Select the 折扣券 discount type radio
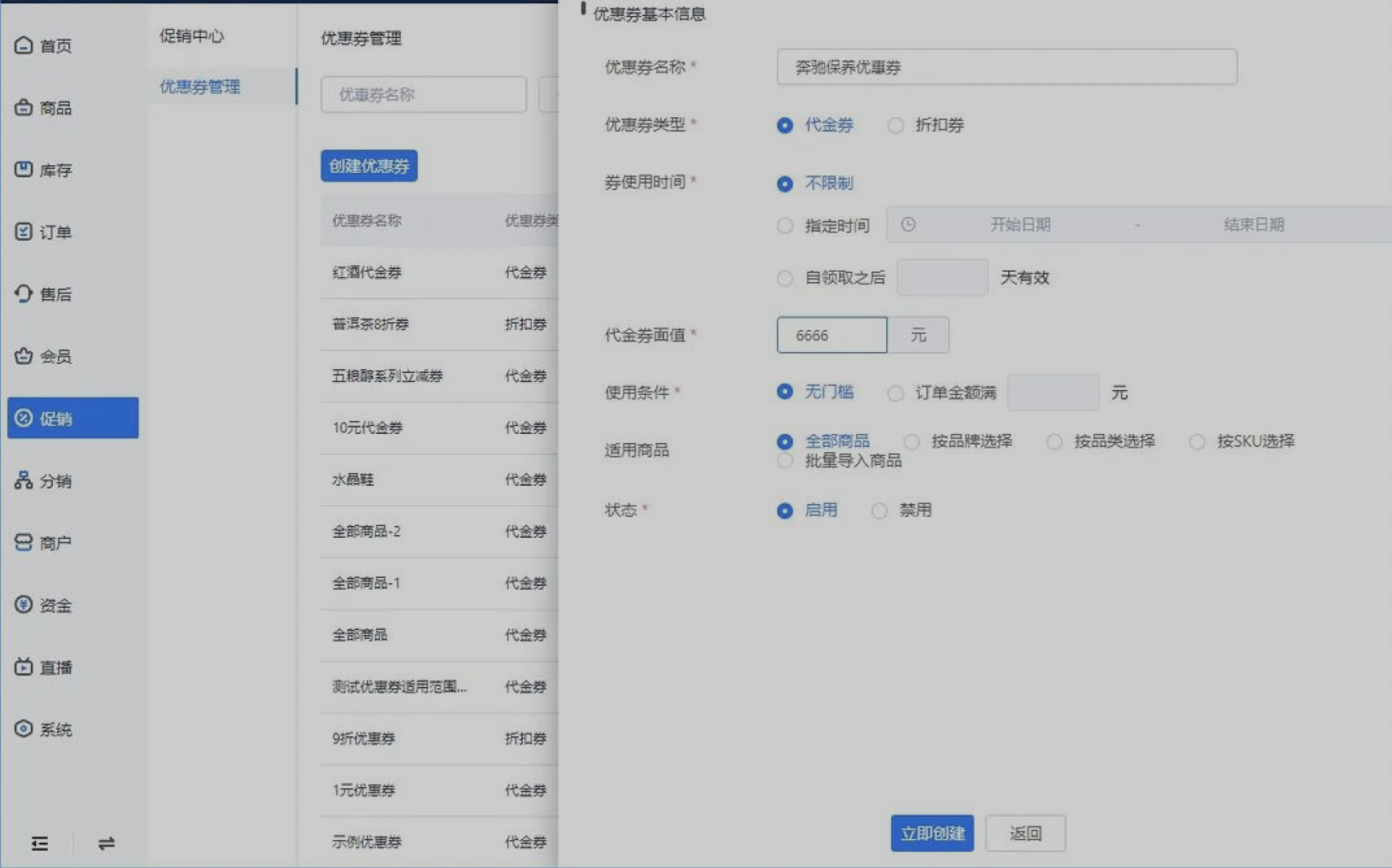The width and height of the screenshot is (1392, 868). tap(895, 125)
